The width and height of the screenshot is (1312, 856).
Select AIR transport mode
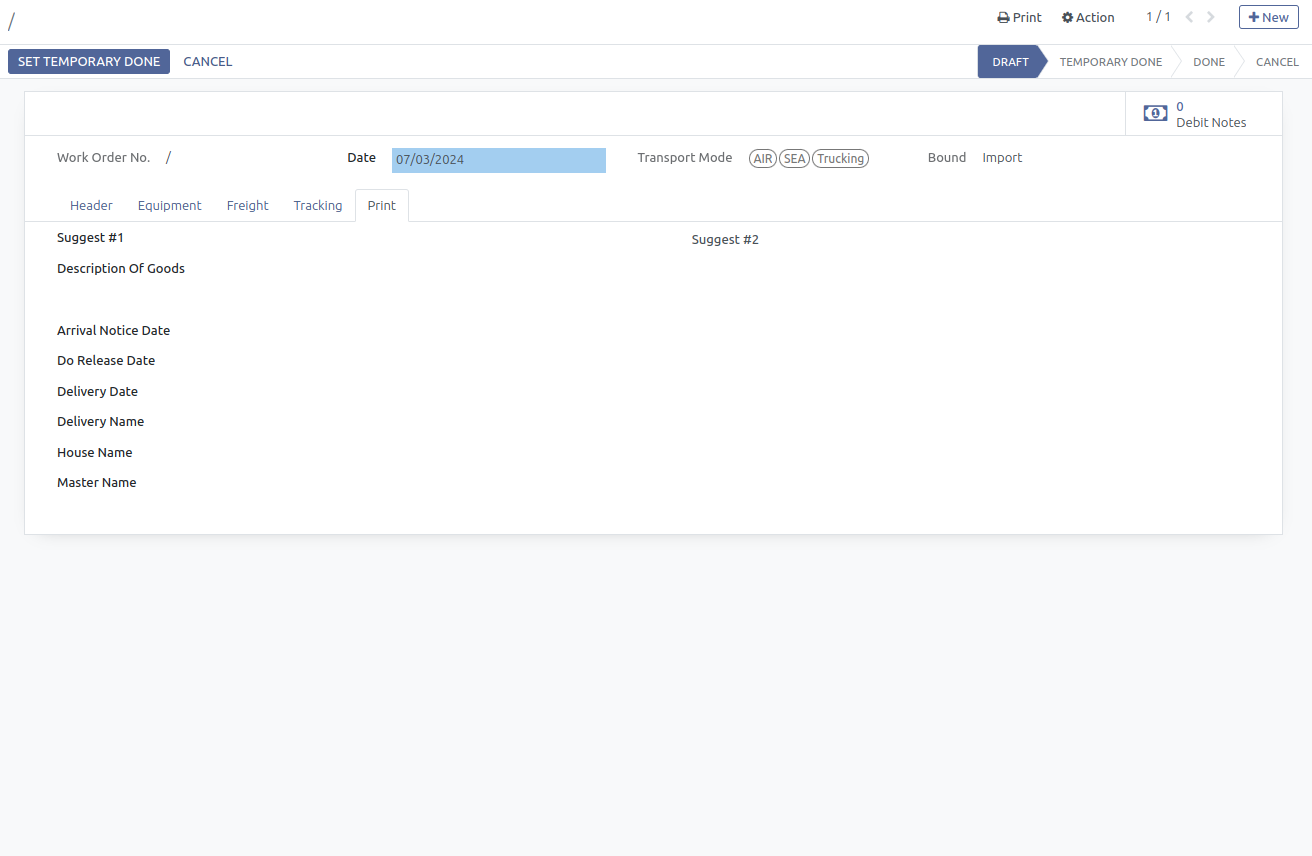click(762, 159)
